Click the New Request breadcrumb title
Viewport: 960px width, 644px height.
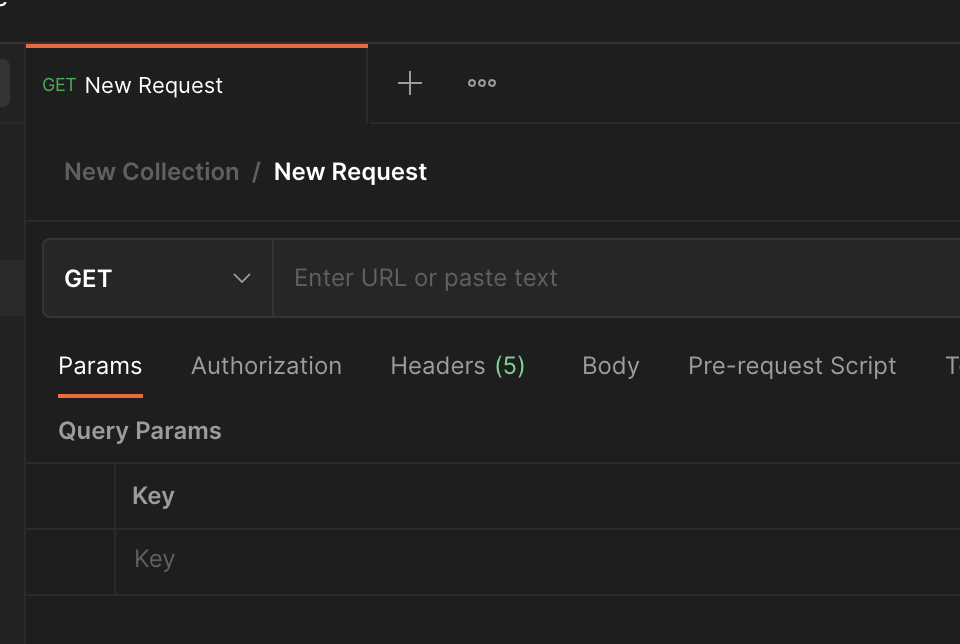point(349,171)
